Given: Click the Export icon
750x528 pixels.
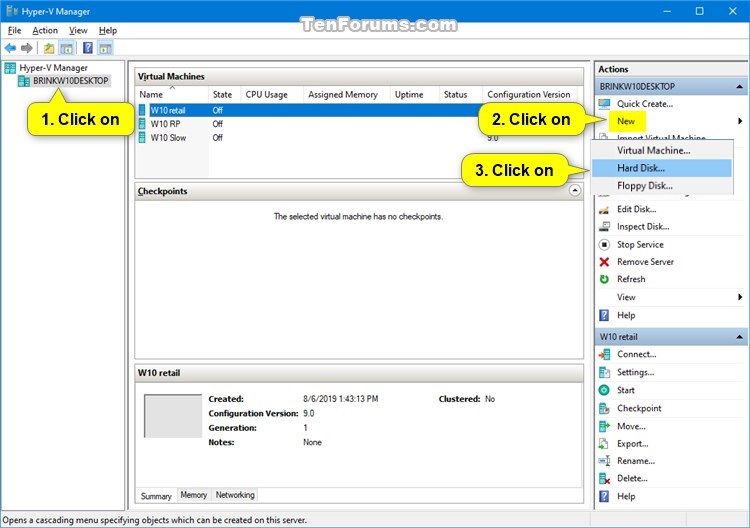Looking at the screenshot, I should point(605,444).
